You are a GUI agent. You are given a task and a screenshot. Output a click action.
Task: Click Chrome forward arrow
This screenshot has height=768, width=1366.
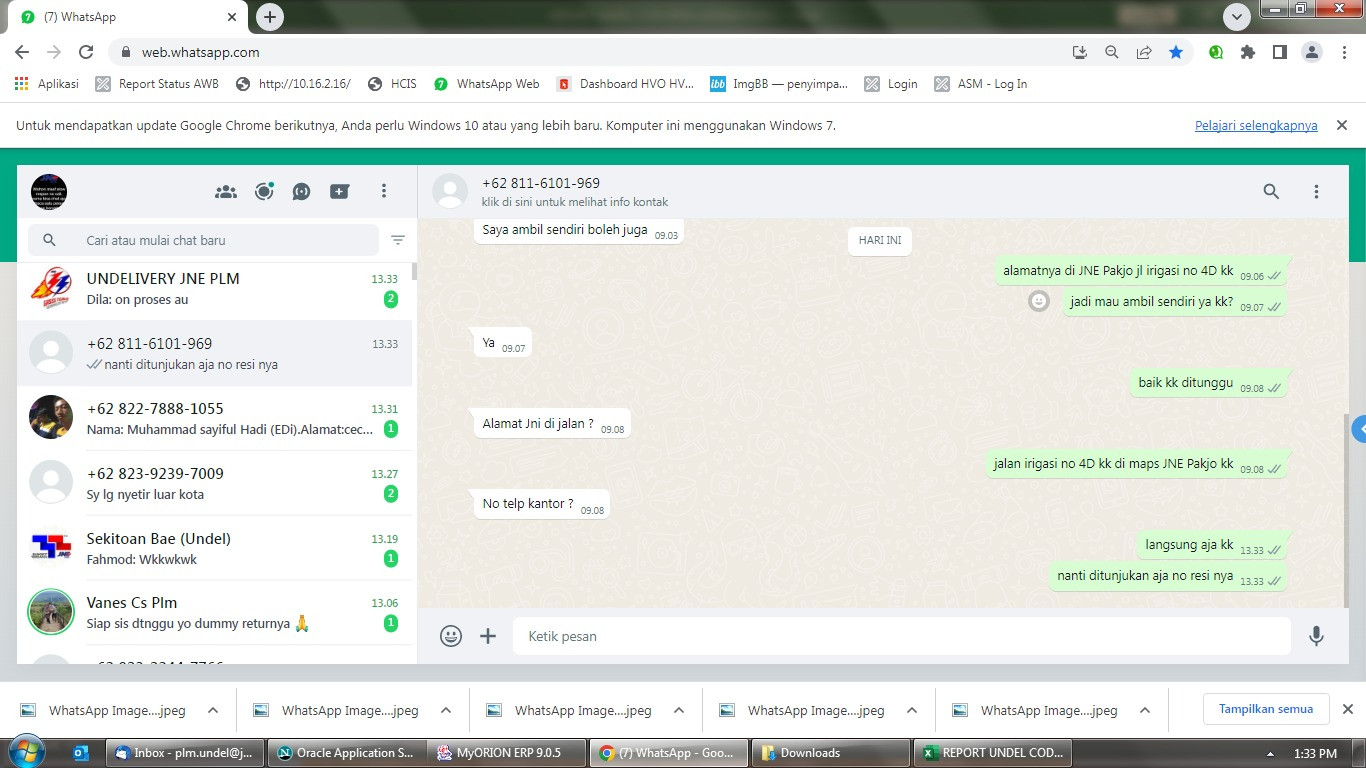[54, 52]
